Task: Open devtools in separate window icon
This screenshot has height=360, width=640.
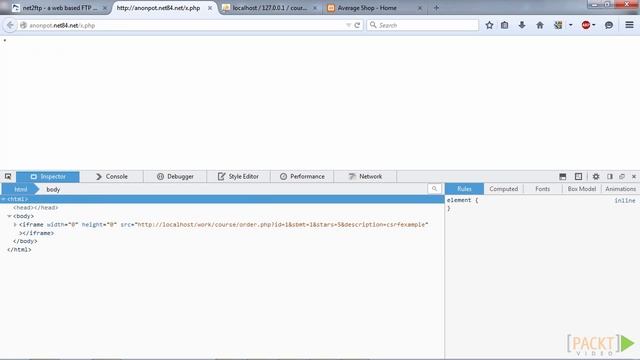Action: click(622, 176)
